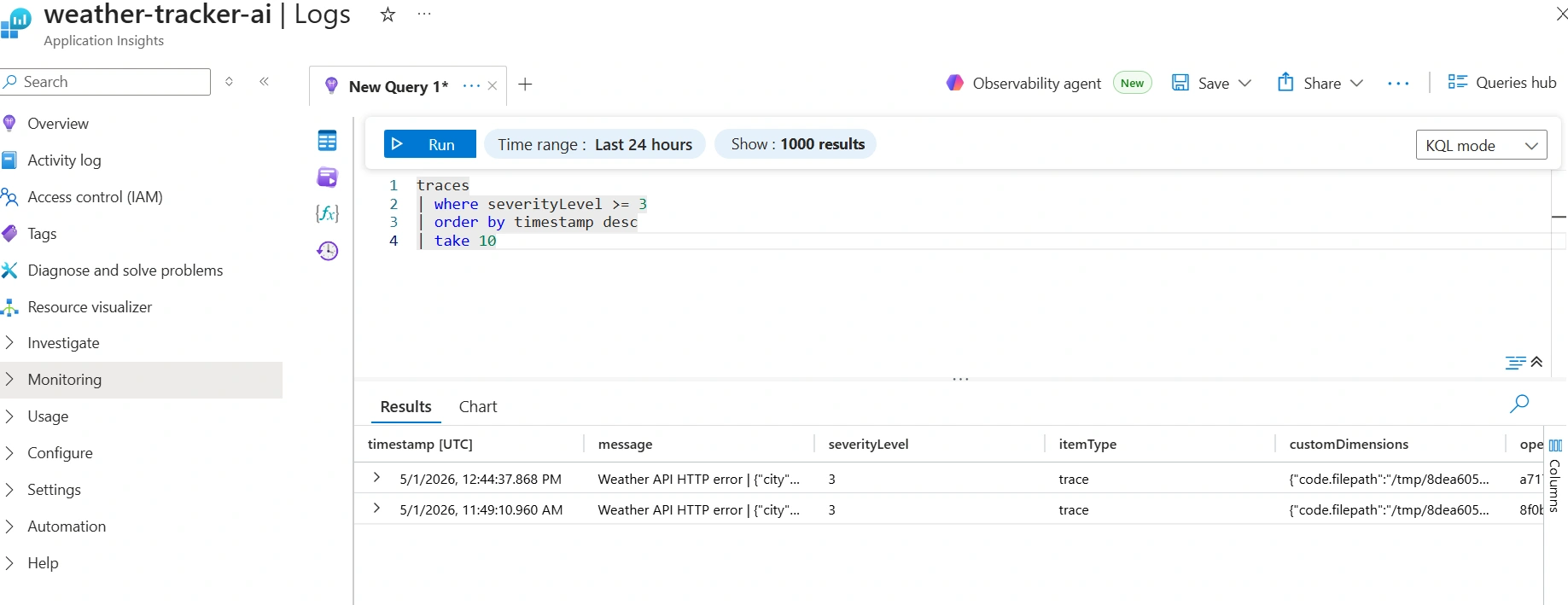1568x605 pixels.
Task: Click the sidebar Search input field
Action: (106, 82)
